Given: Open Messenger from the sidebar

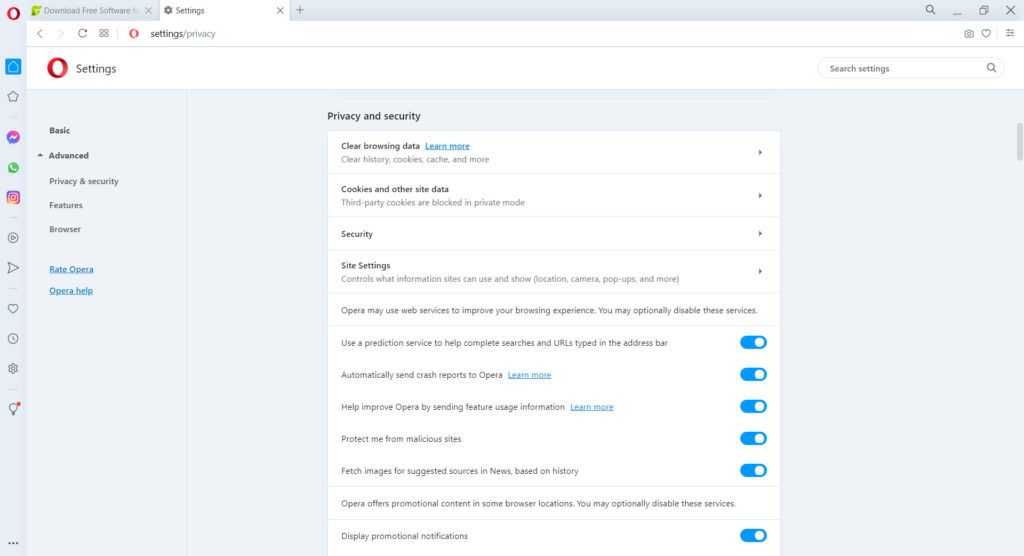Looking at the screenshot, I should (x=13, y=137).
